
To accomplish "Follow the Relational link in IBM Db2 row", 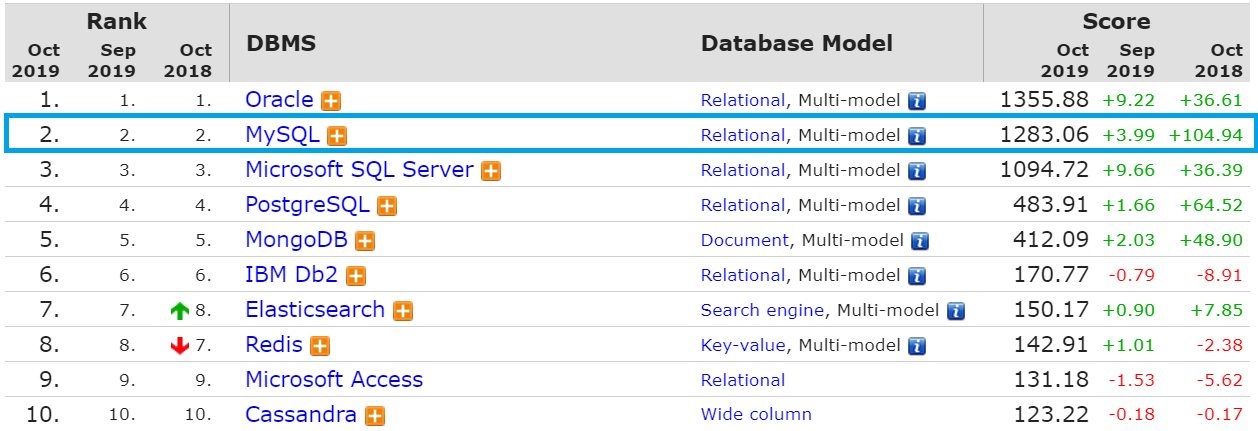I will coord(743,275).
